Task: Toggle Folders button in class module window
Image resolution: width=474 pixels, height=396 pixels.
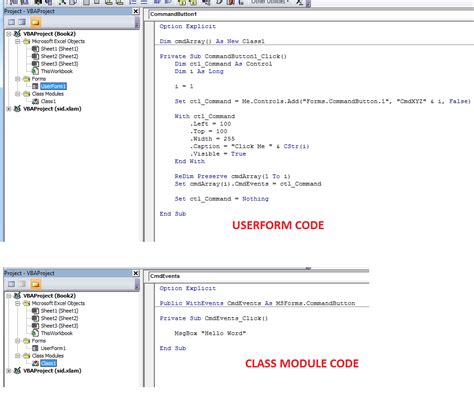Action: coord(35,284)
